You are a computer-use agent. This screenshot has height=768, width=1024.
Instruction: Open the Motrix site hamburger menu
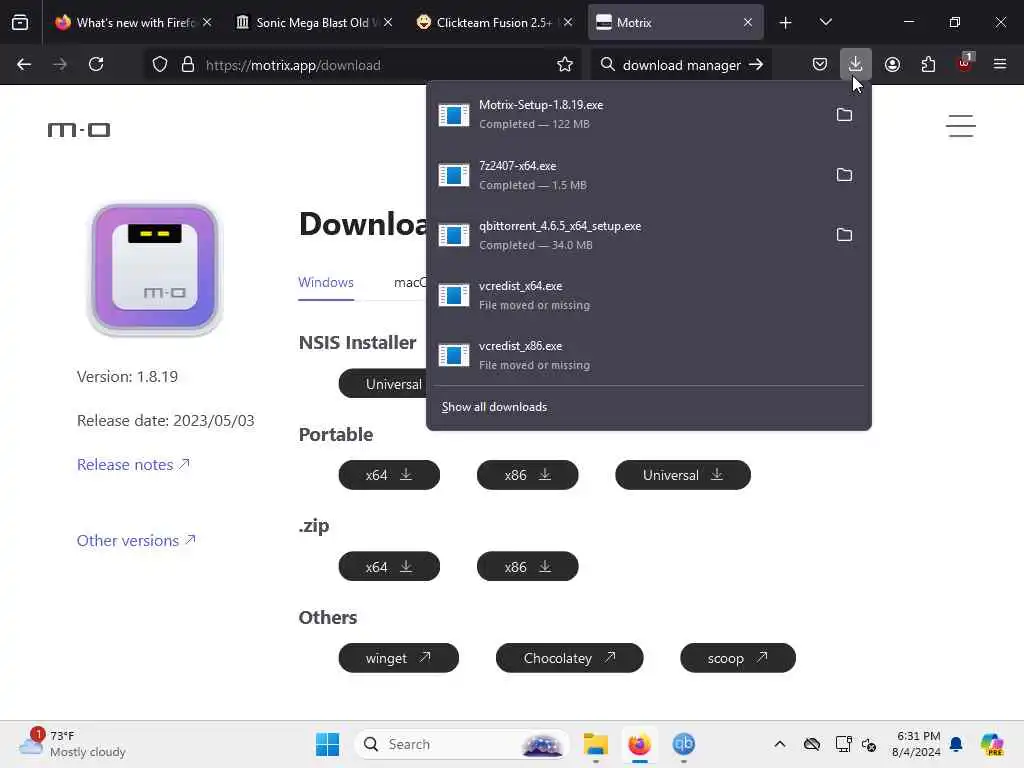[961, 126]
